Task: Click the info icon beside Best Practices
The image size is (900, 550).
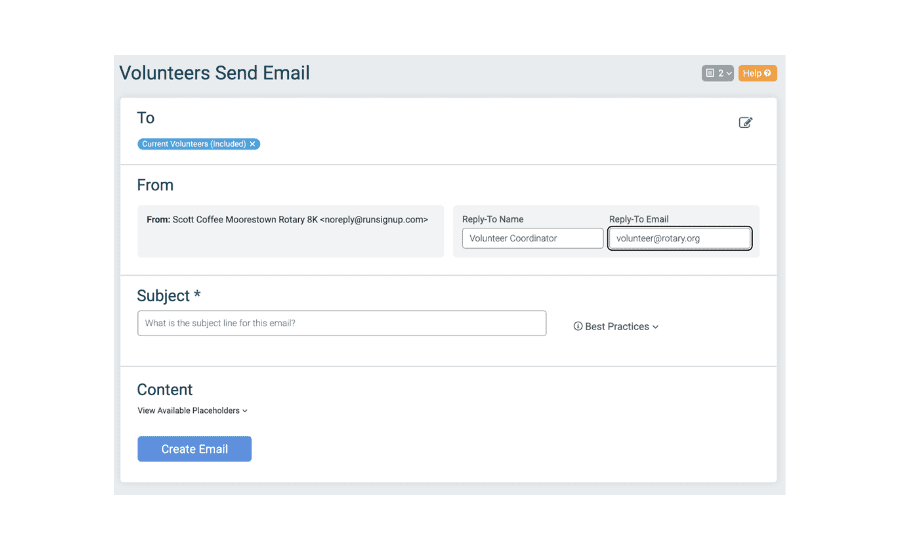Action: (x=578, y=327)
